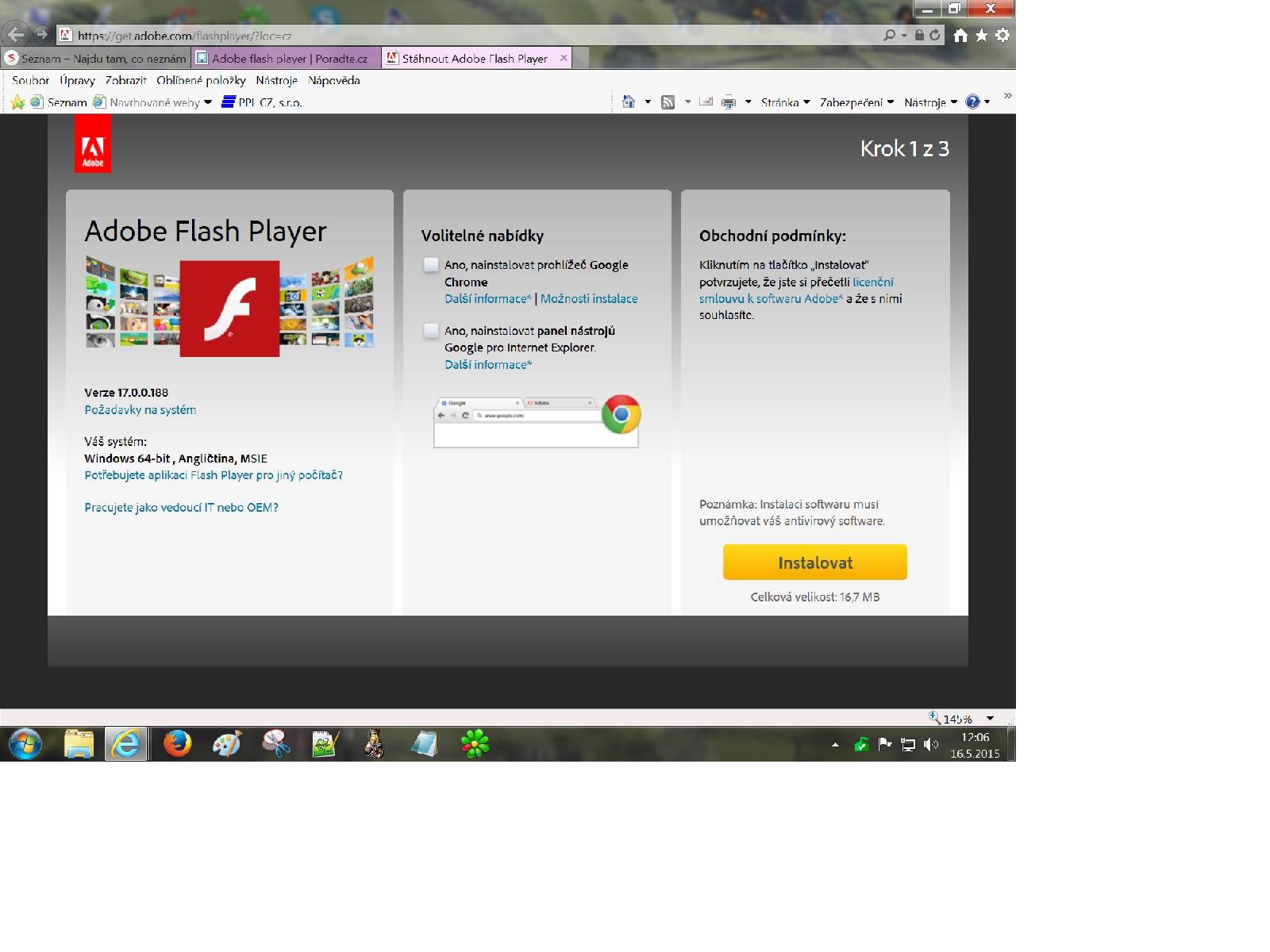The width and height of the screenshot is (1270, 952).
Task: Open Další informace link under Chrome offer
Action: (x=488, y=298)
